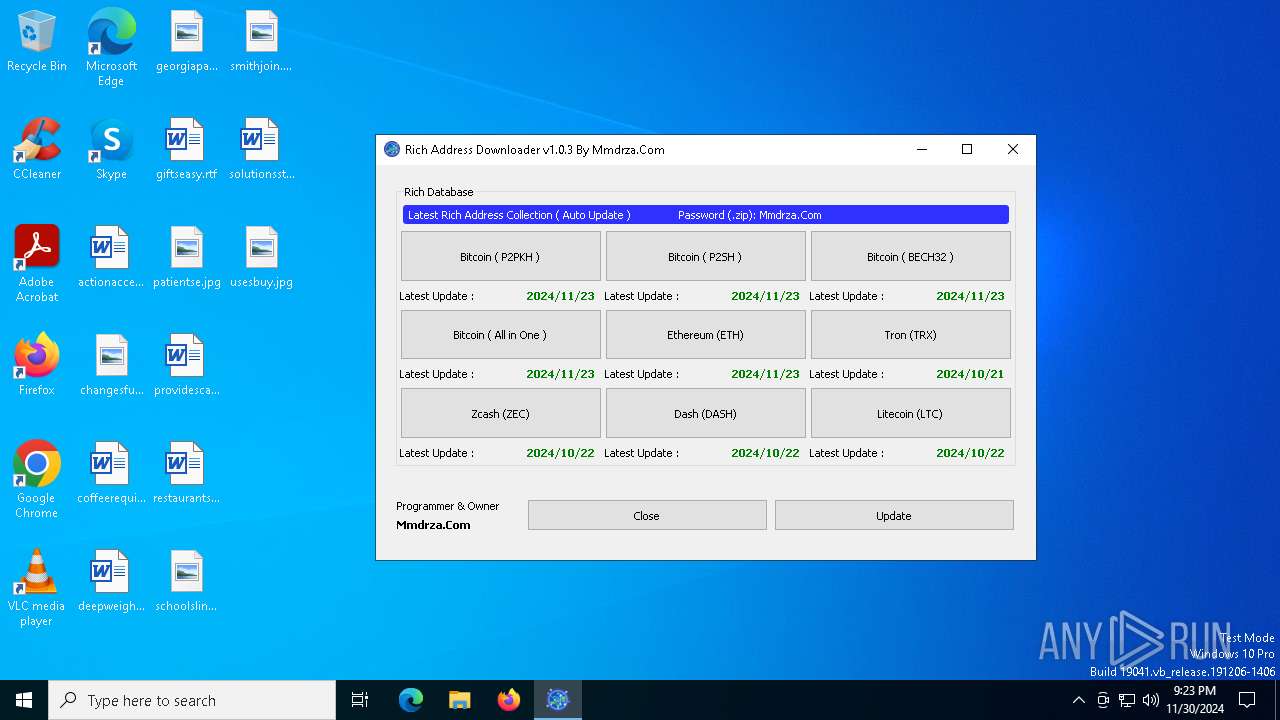Click the Latest Rich Address Collection banner
The height and width of the screenshot is (720, 1280).
click(x=705, y=215)
